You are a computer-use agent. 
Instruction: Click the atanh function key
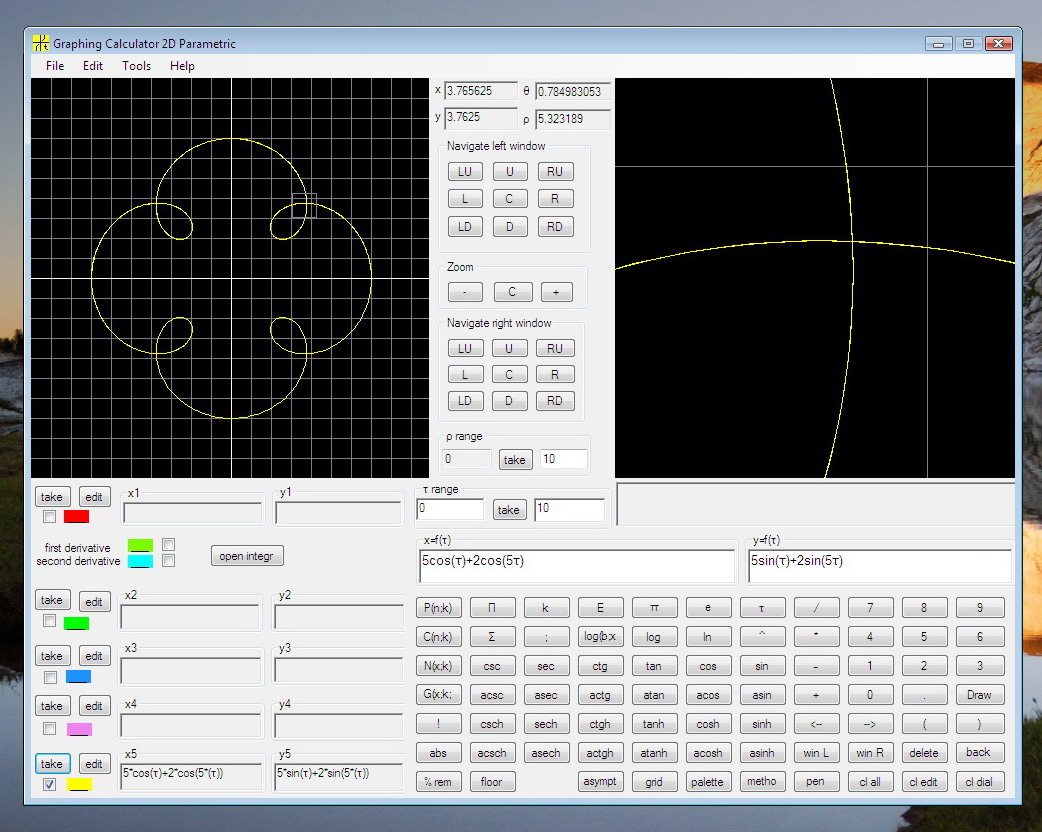point(654,753)
